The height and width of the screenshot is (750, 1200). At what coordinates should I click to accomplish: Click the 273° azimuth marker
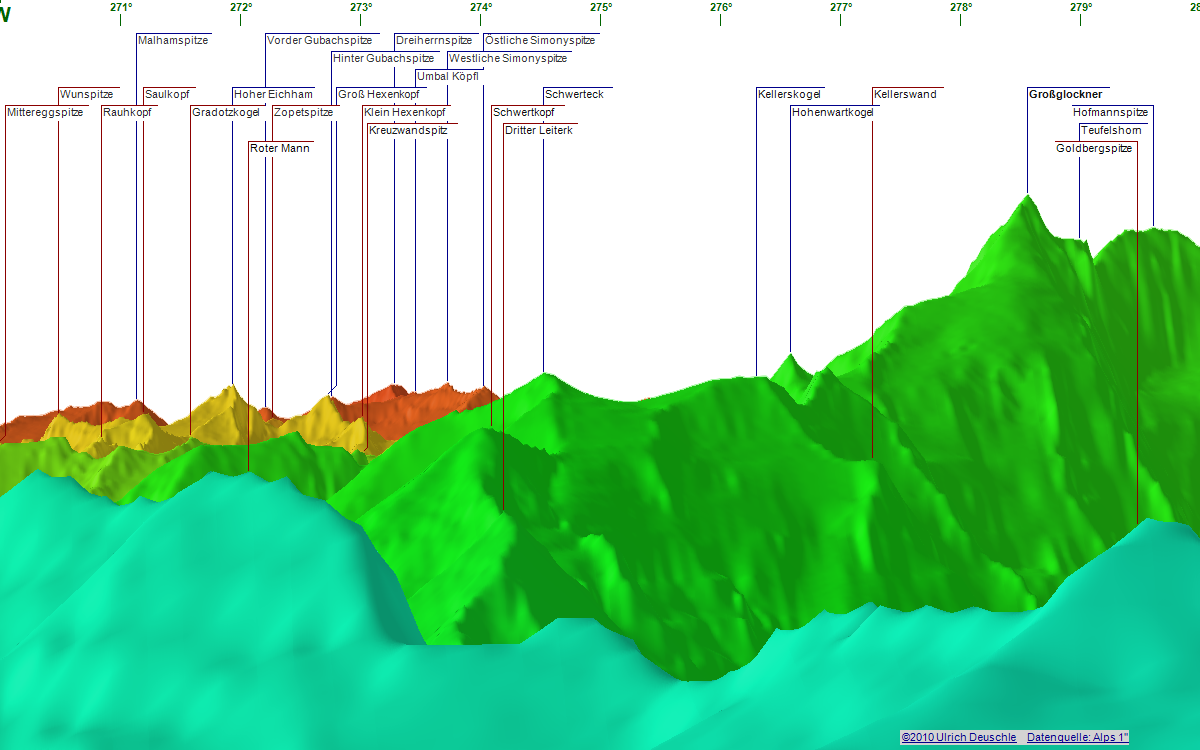[x=361, y=7]
